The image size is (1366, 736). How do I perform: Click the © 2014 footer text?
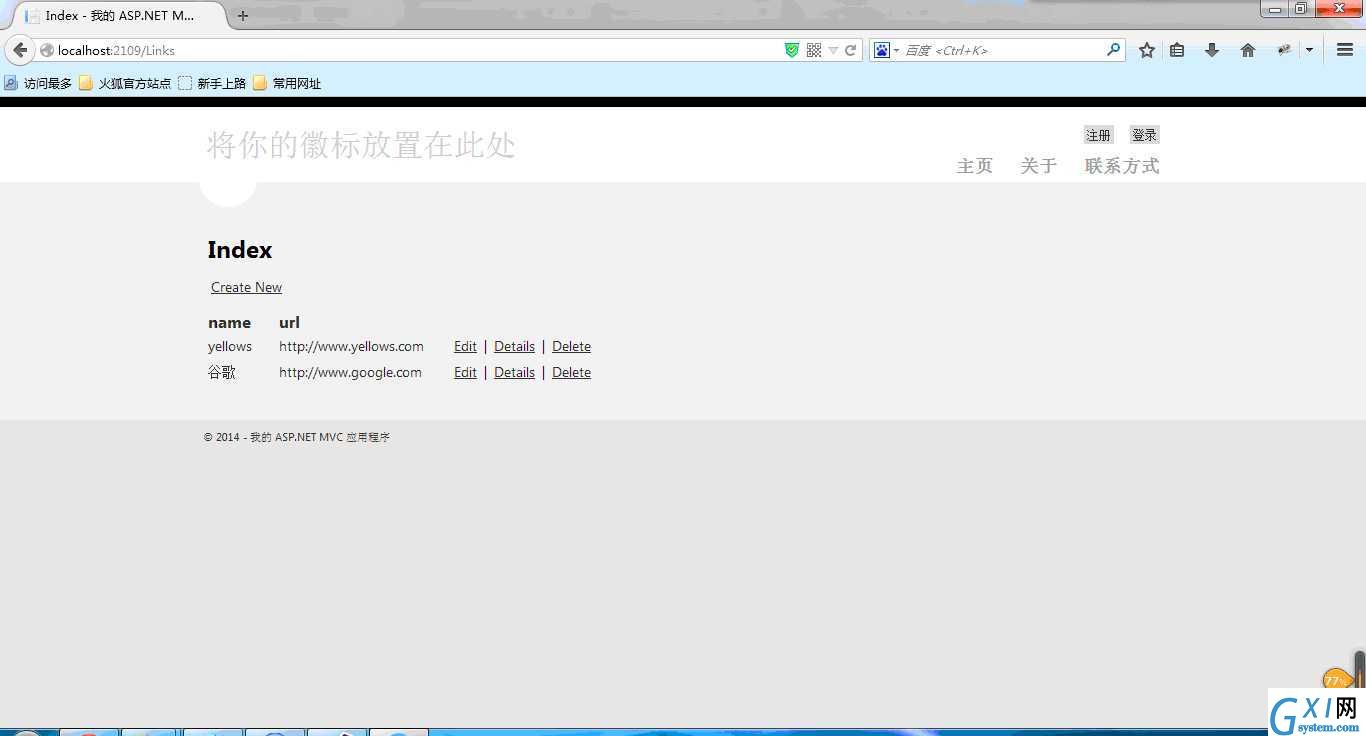297,437
